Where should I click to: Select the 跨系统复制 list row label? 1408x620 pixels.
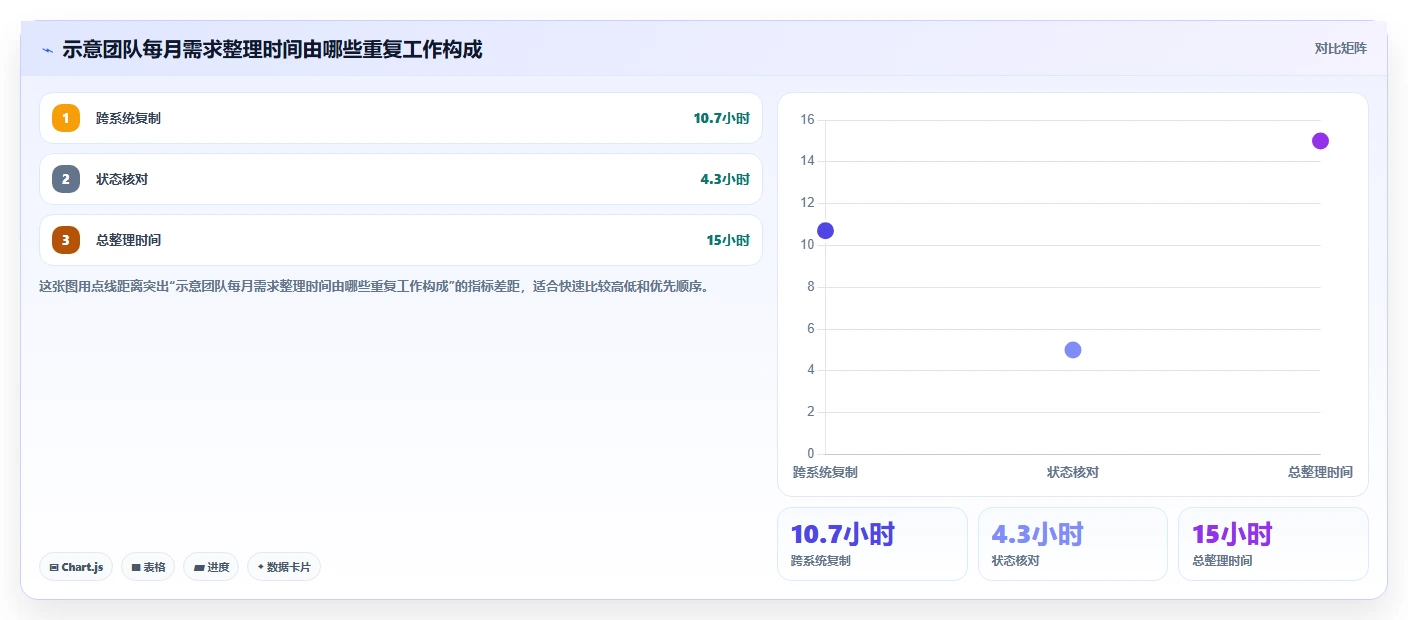(128, 118)
